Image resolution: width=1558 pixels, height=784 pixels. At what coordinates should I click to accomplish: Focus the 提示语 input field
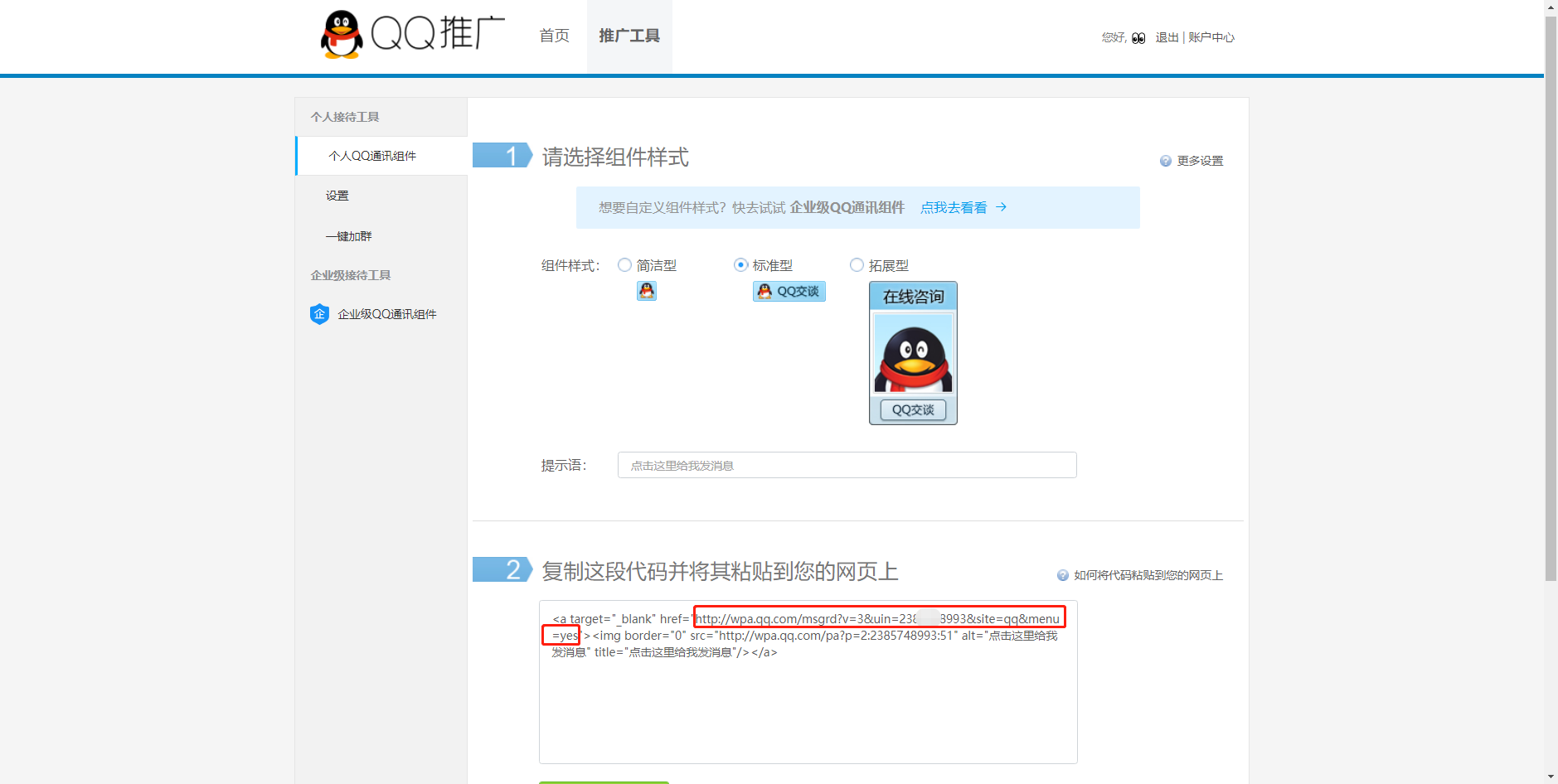click(847, 465)
